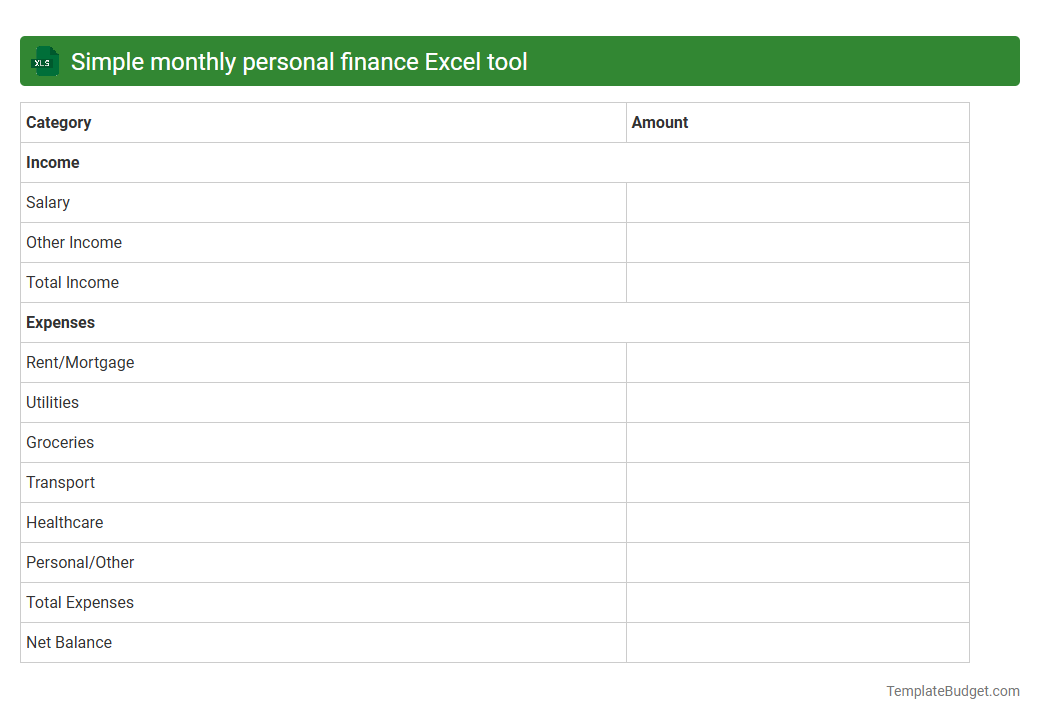Image resolution: width=1040 pixels, height=720 pixels.
Task: Select the Utilities category row
Action: (x=51, y=402)
